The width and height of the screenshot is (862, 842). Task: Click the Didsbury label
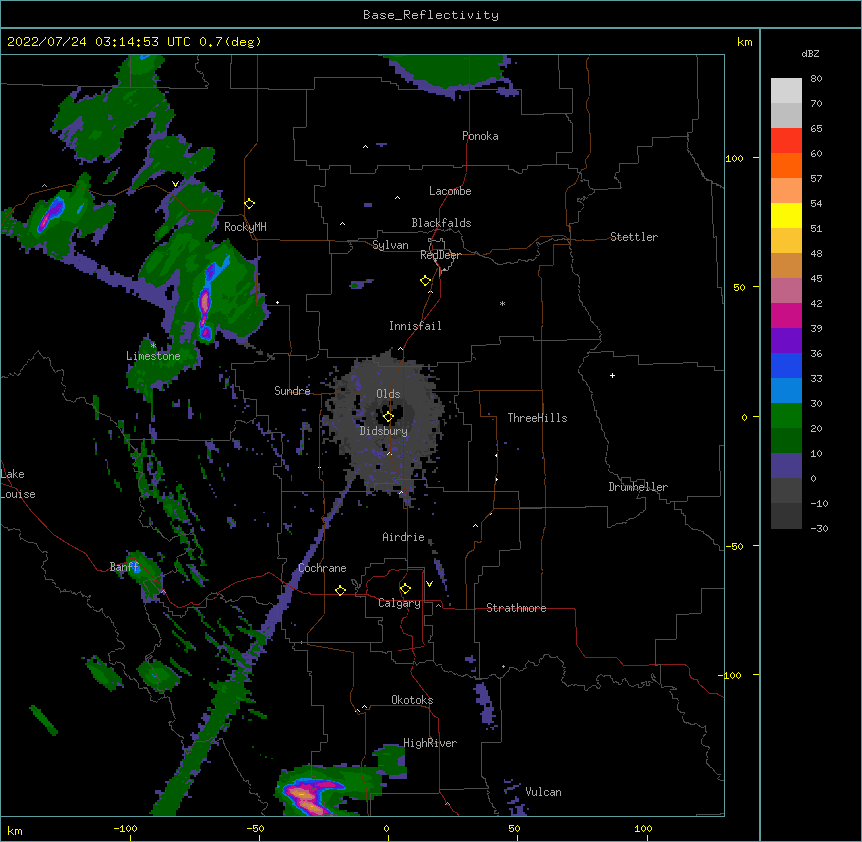tap(384, 431)
